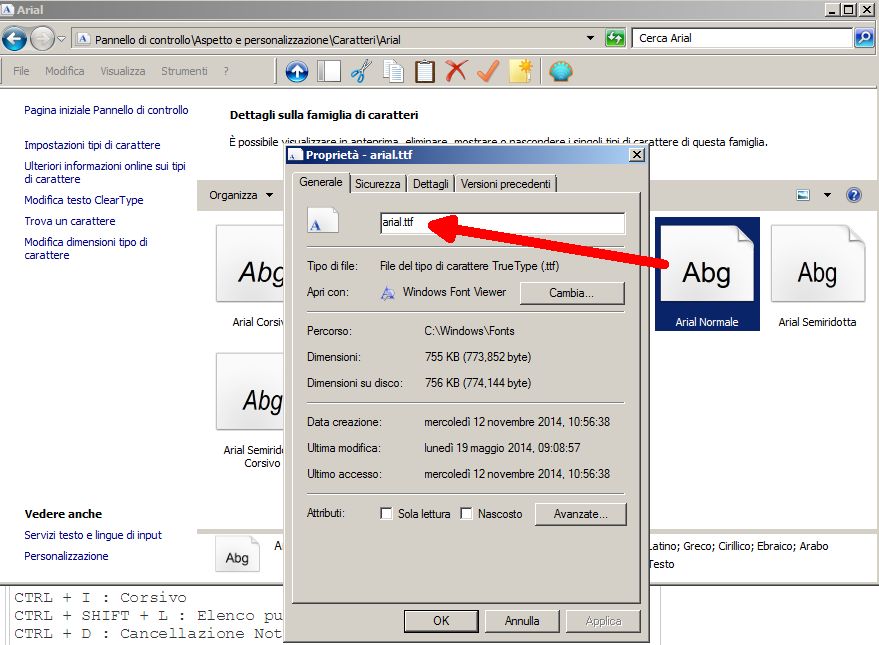Viewport: 879px width, 645px height.
Task: Click the Windows Font Viewer icon
Action: [387, 292]
